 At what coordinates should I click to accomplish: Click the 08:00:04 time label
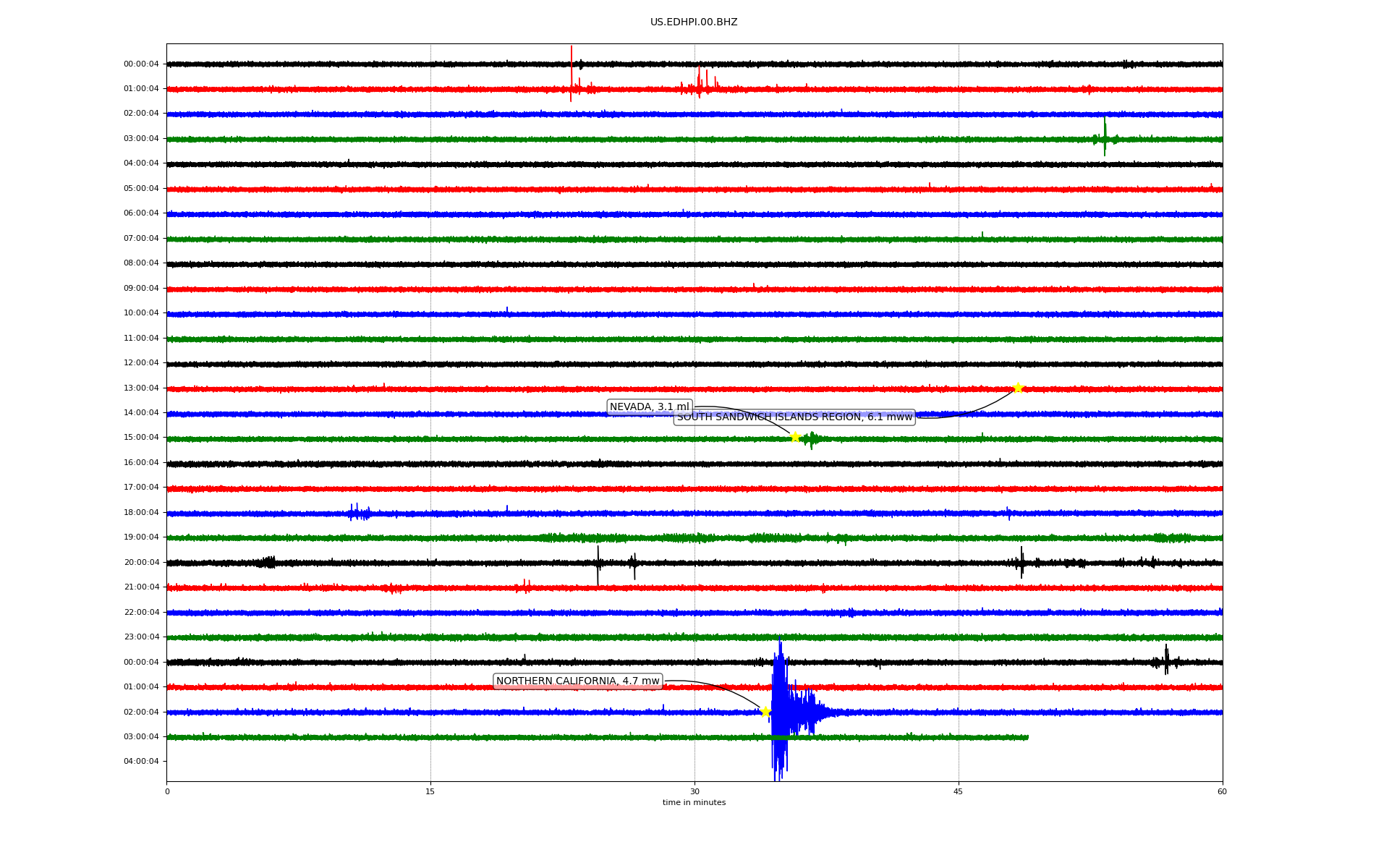coord(141,263)
